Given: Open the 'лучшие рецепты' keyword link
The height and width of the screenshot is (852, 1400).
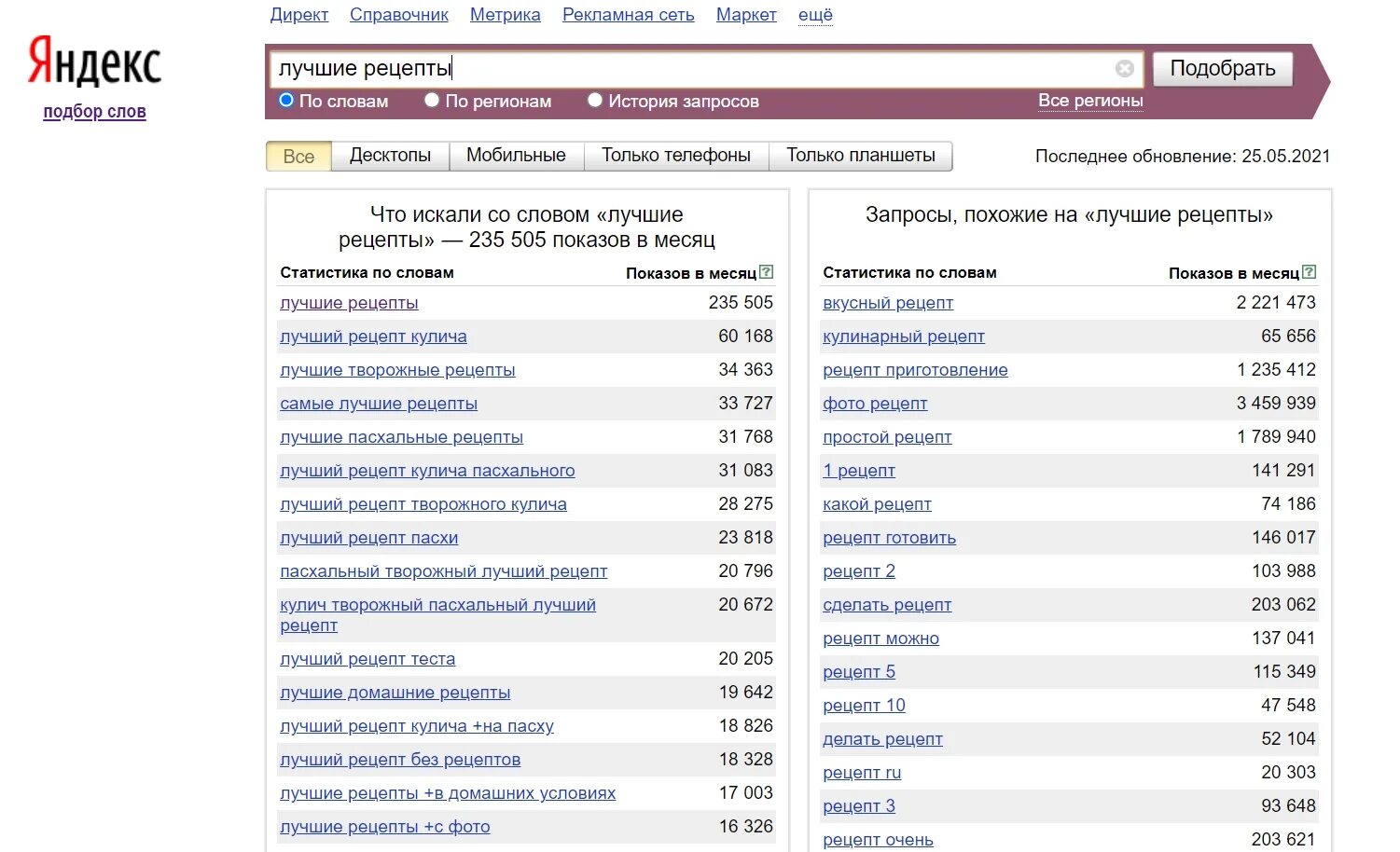Looking at the screenshot, I should click(x=349, y=303).
